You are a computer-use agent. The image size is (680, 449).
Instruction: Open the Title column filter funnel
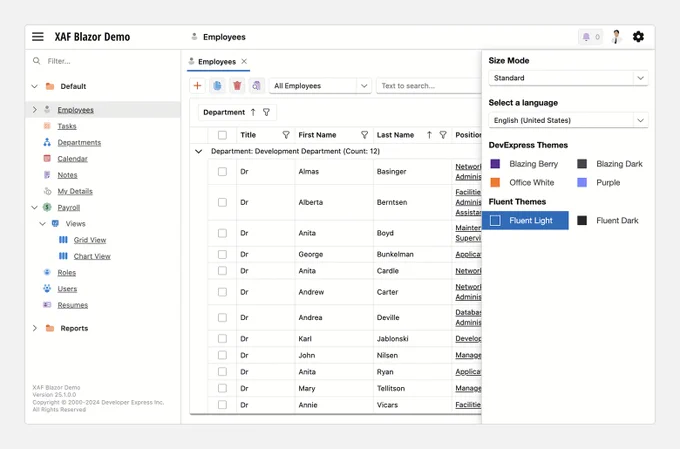pos(286,135)
